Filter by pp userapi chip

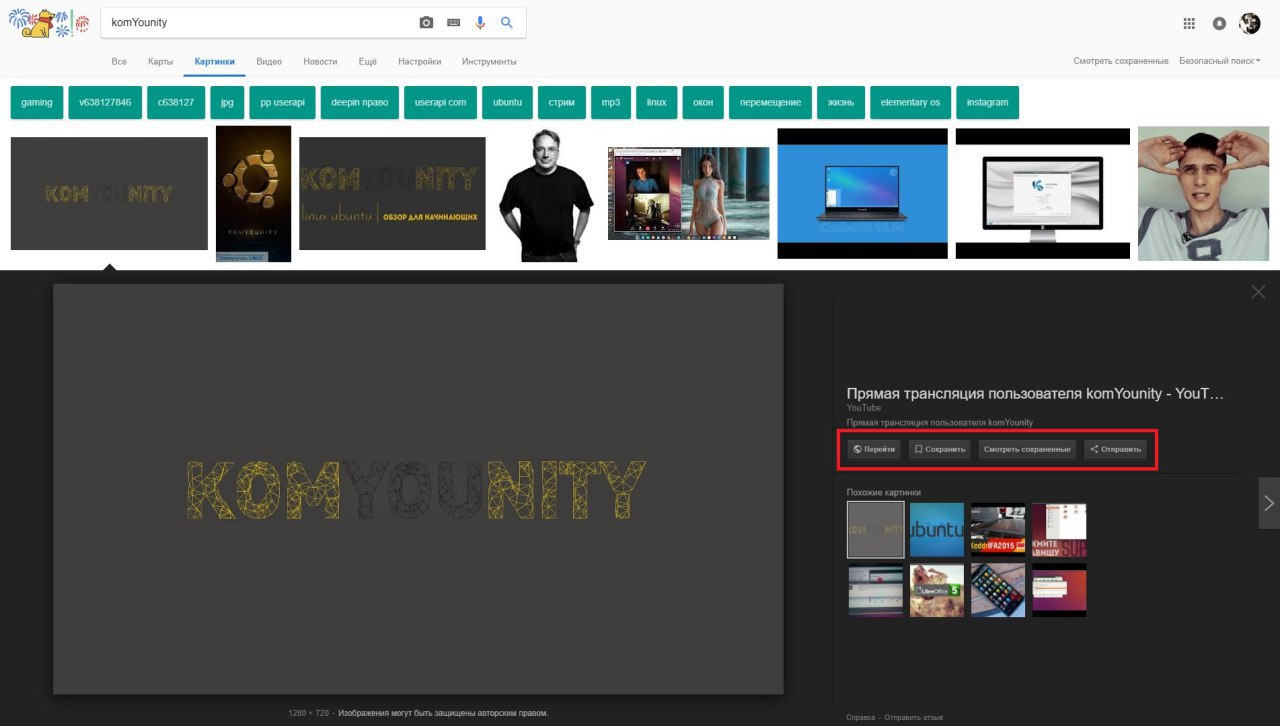[x=282, y=102]
